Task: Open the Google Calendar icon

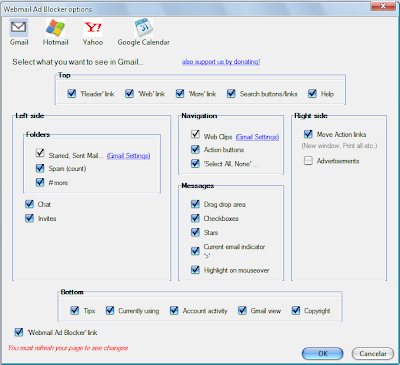Action: coord(143,28)
